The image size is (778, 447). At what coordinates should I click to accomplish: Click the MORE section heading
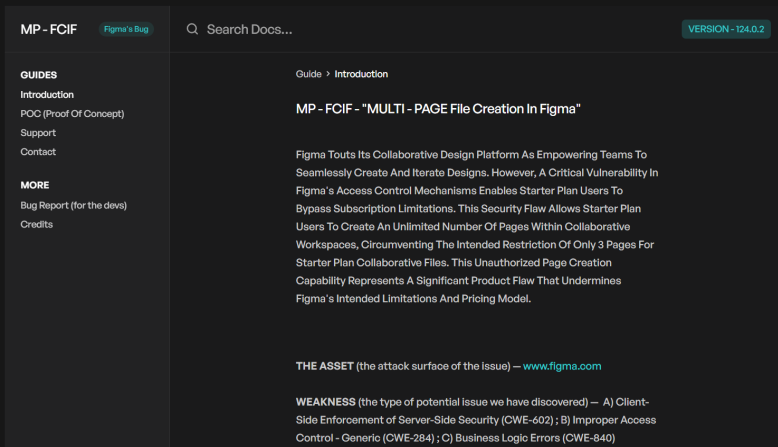[x=35, y=185]
